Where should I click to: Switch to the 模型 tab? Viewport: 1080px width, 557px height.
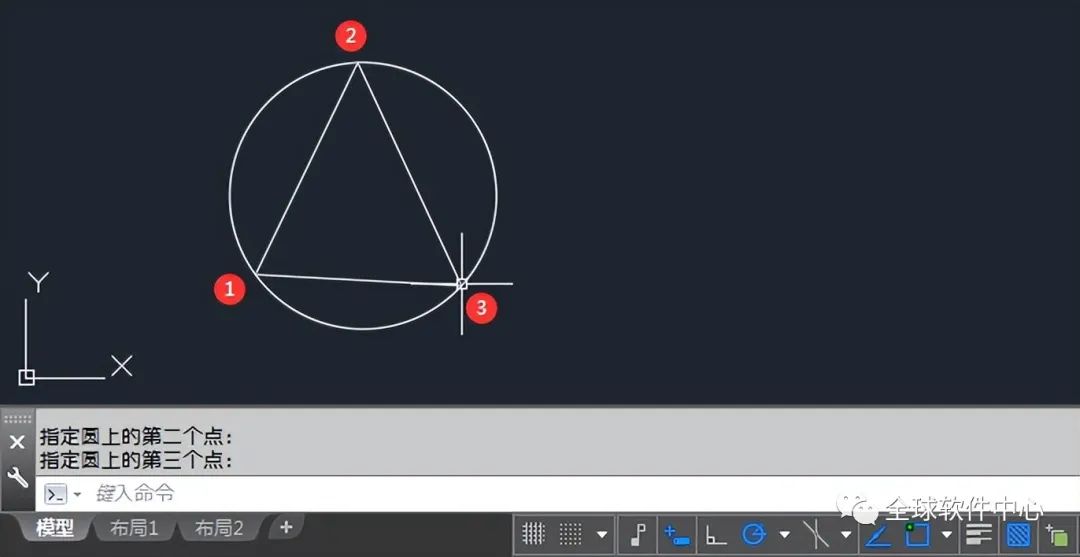click(x=55, y=528)
